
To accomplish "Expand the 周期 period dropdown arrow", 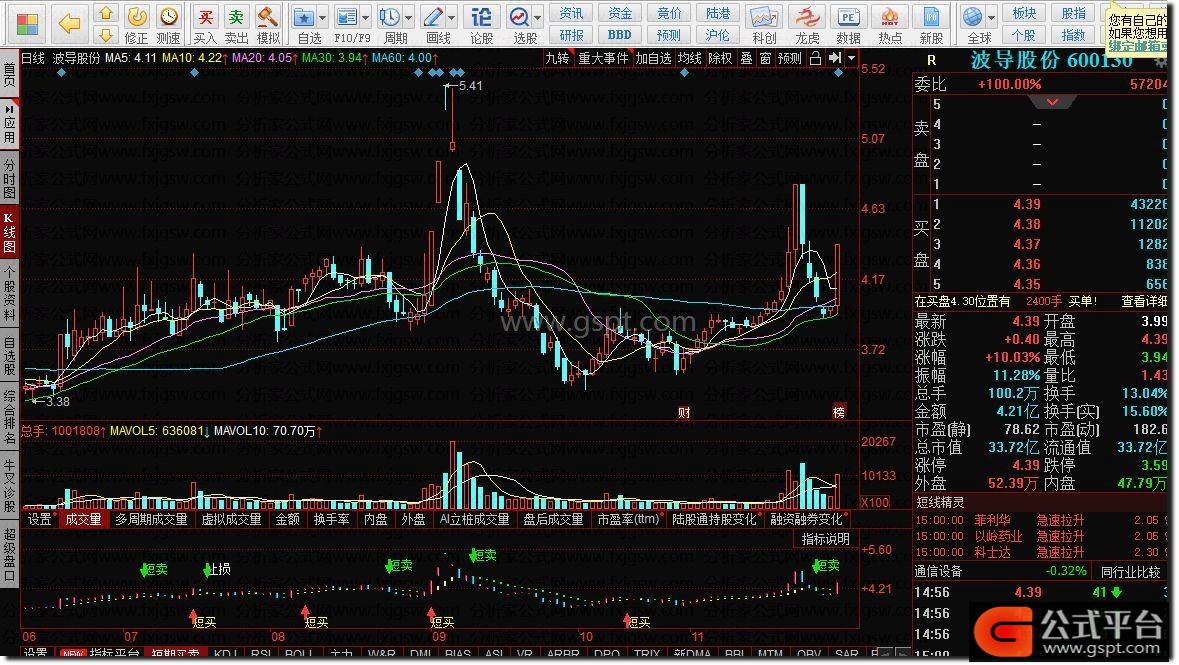I will (x=408, y=17).
